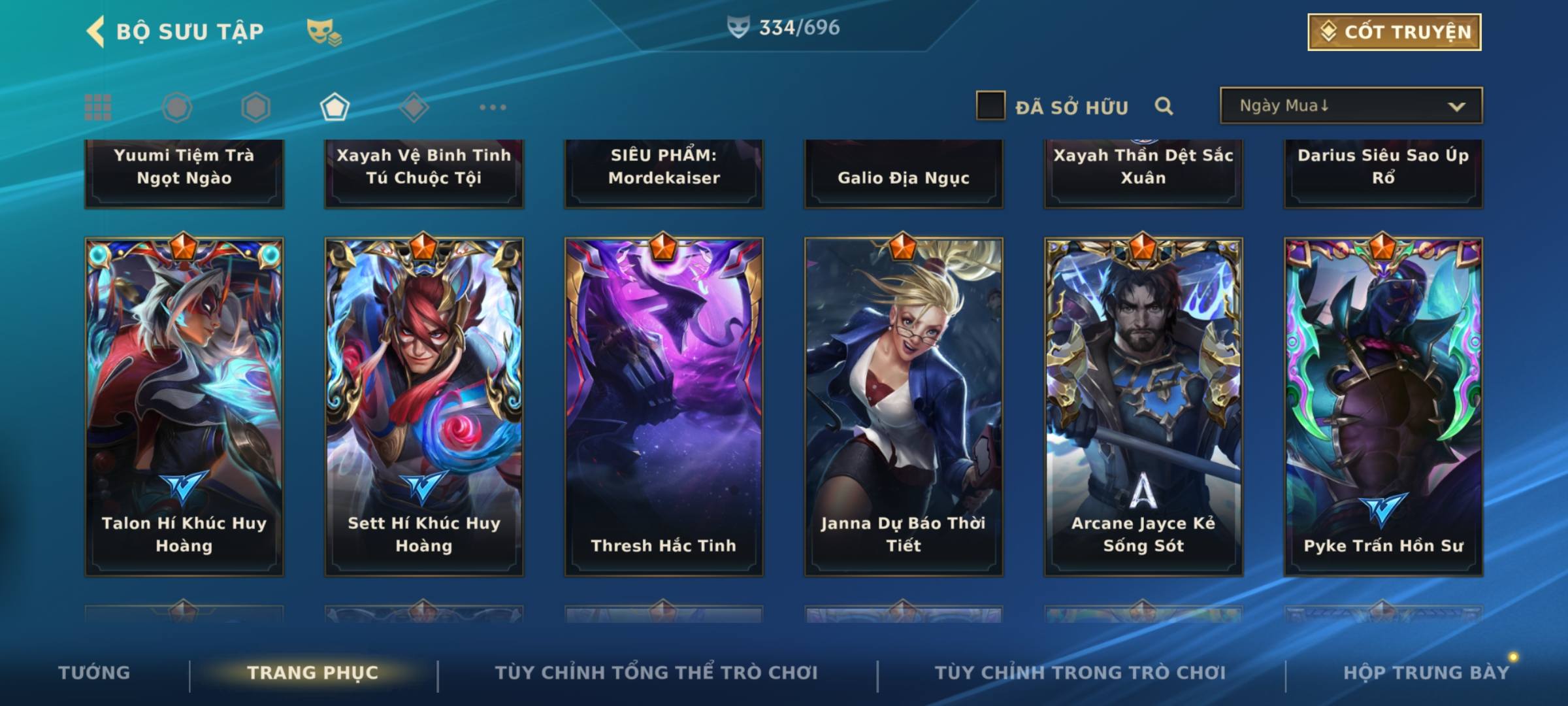This screenshot has height=706, width=1568.
Task: Open the Hộp Trưng Bày tab
Action: (x=1426, y=672)
